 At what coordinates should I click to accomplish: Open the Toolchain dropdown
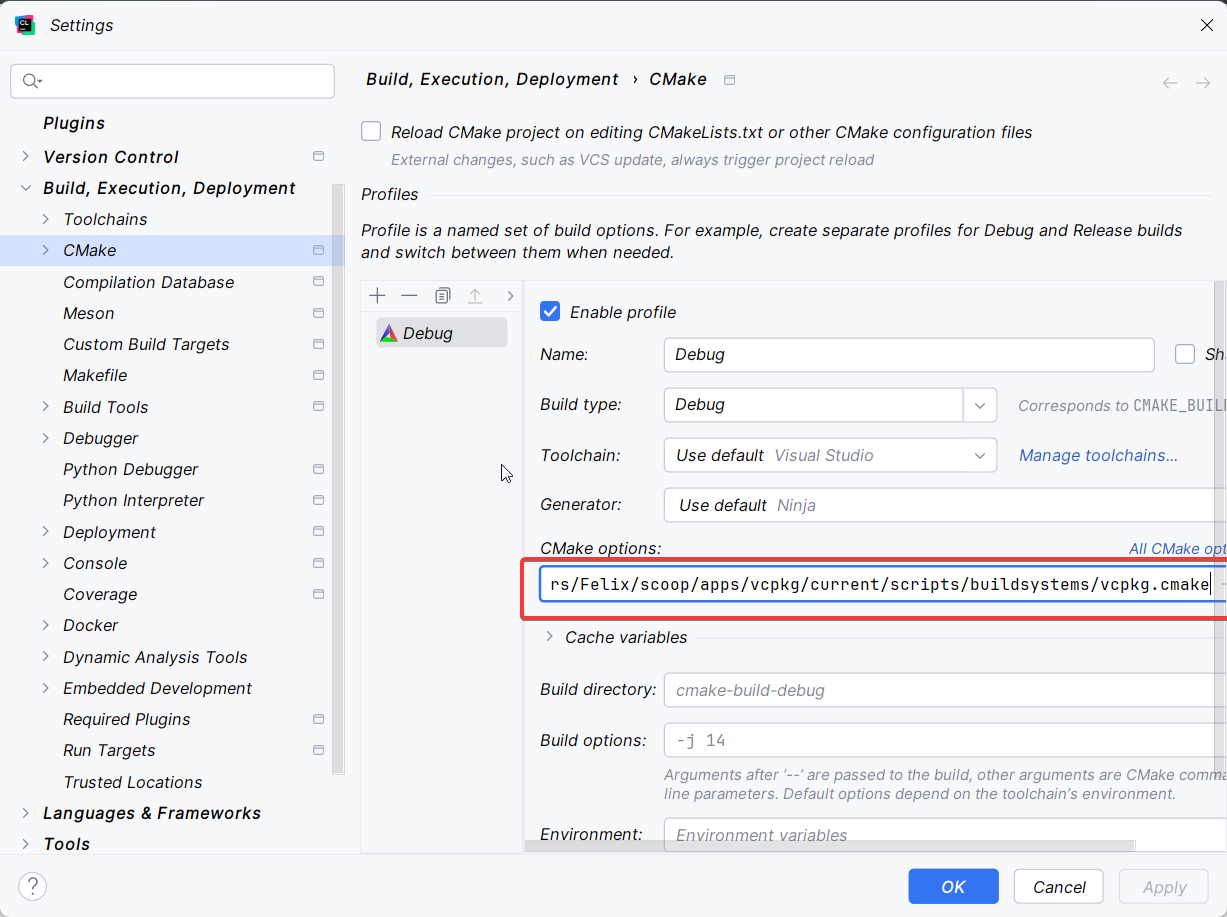click(979, 456)
